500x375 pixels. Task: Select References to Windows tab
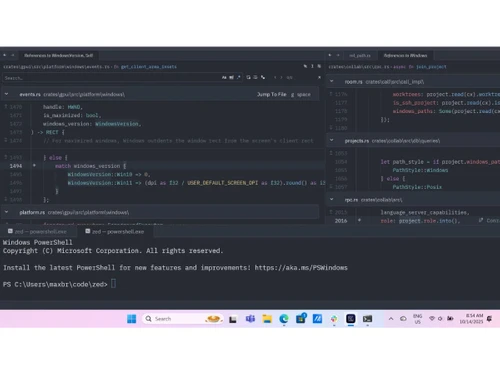tap(405, 55)
